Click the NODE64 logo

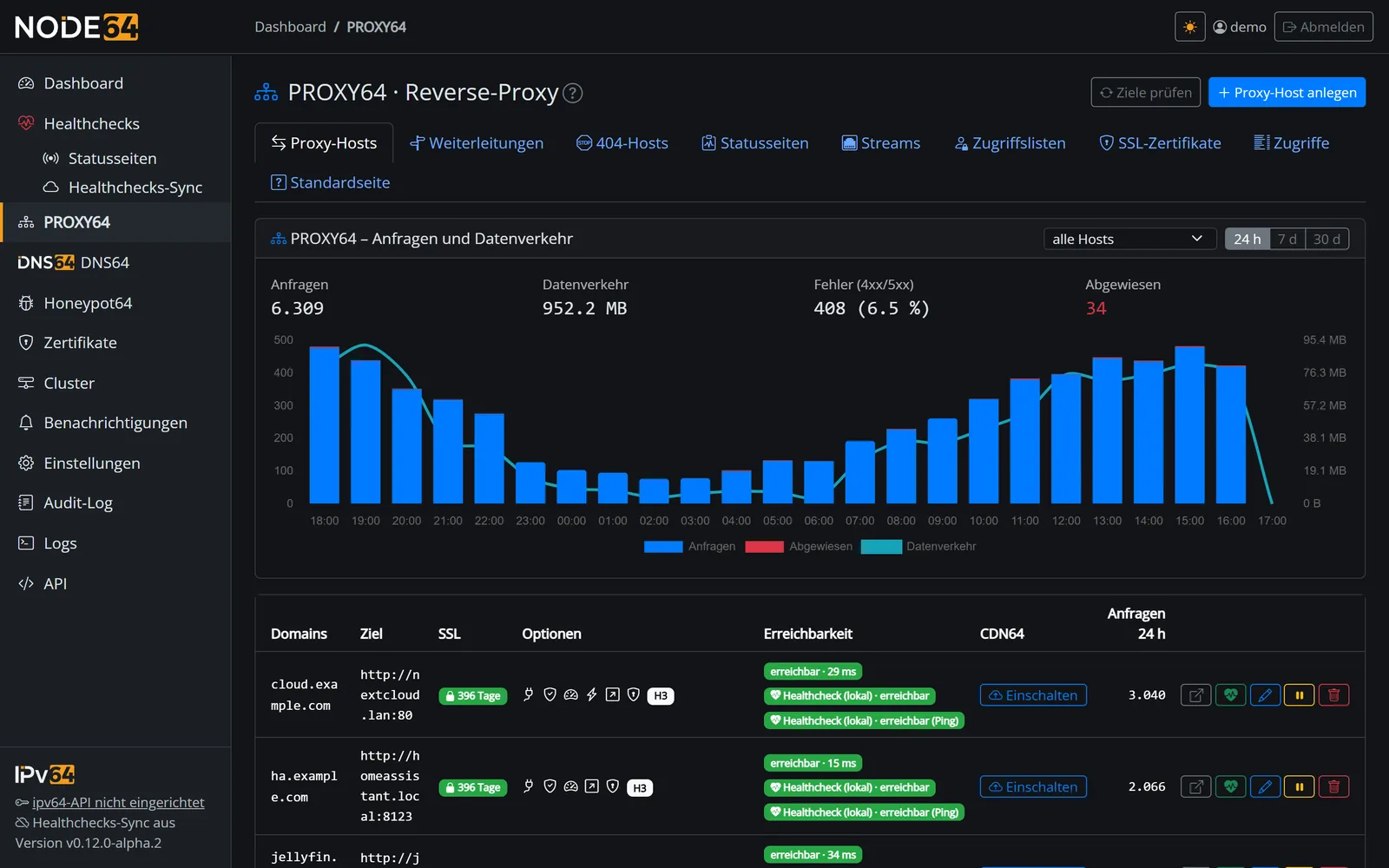76,27
